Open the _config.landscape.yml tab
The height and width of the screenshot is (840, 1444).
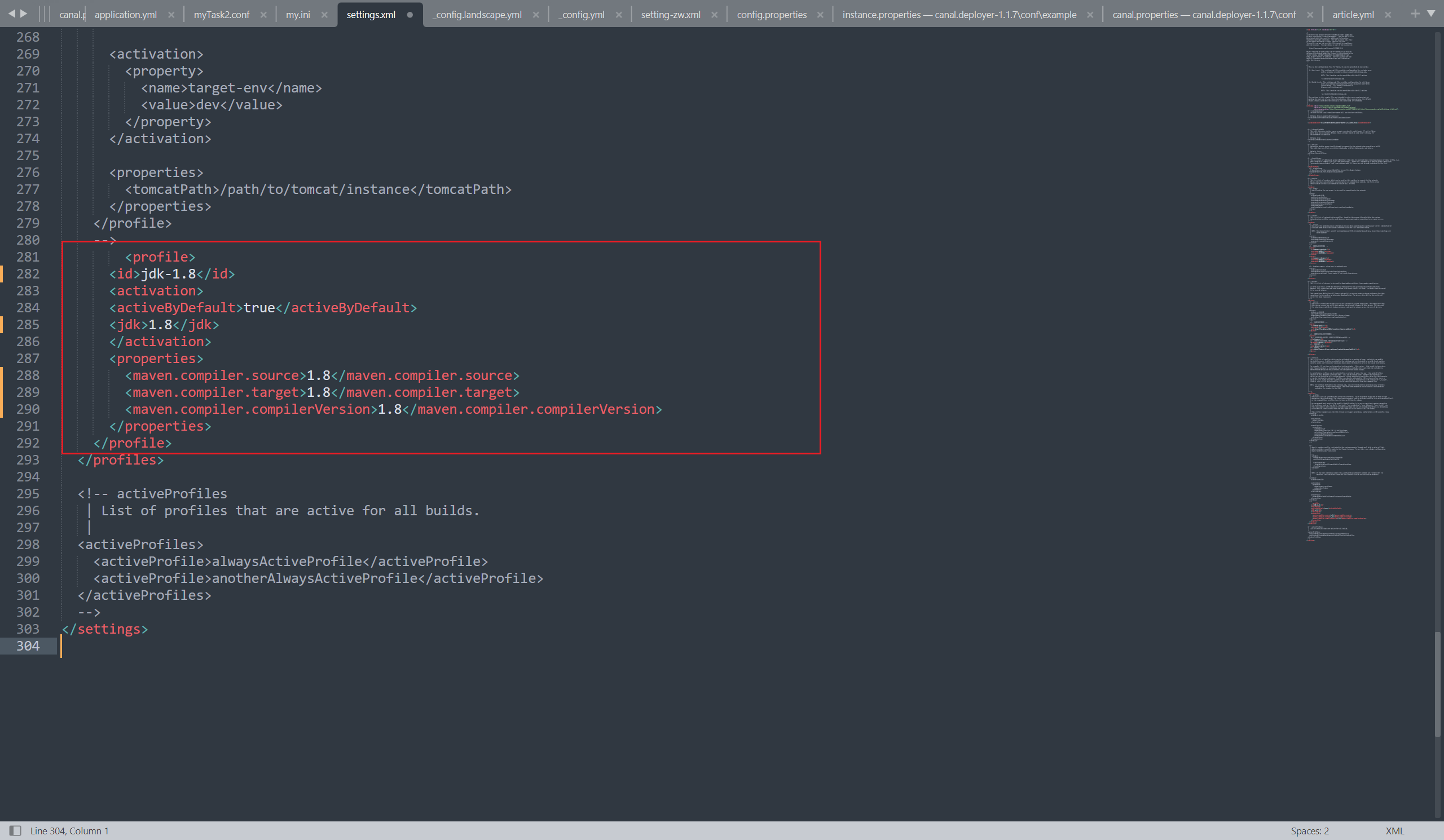pyautogui.click(x=477, y=14)
